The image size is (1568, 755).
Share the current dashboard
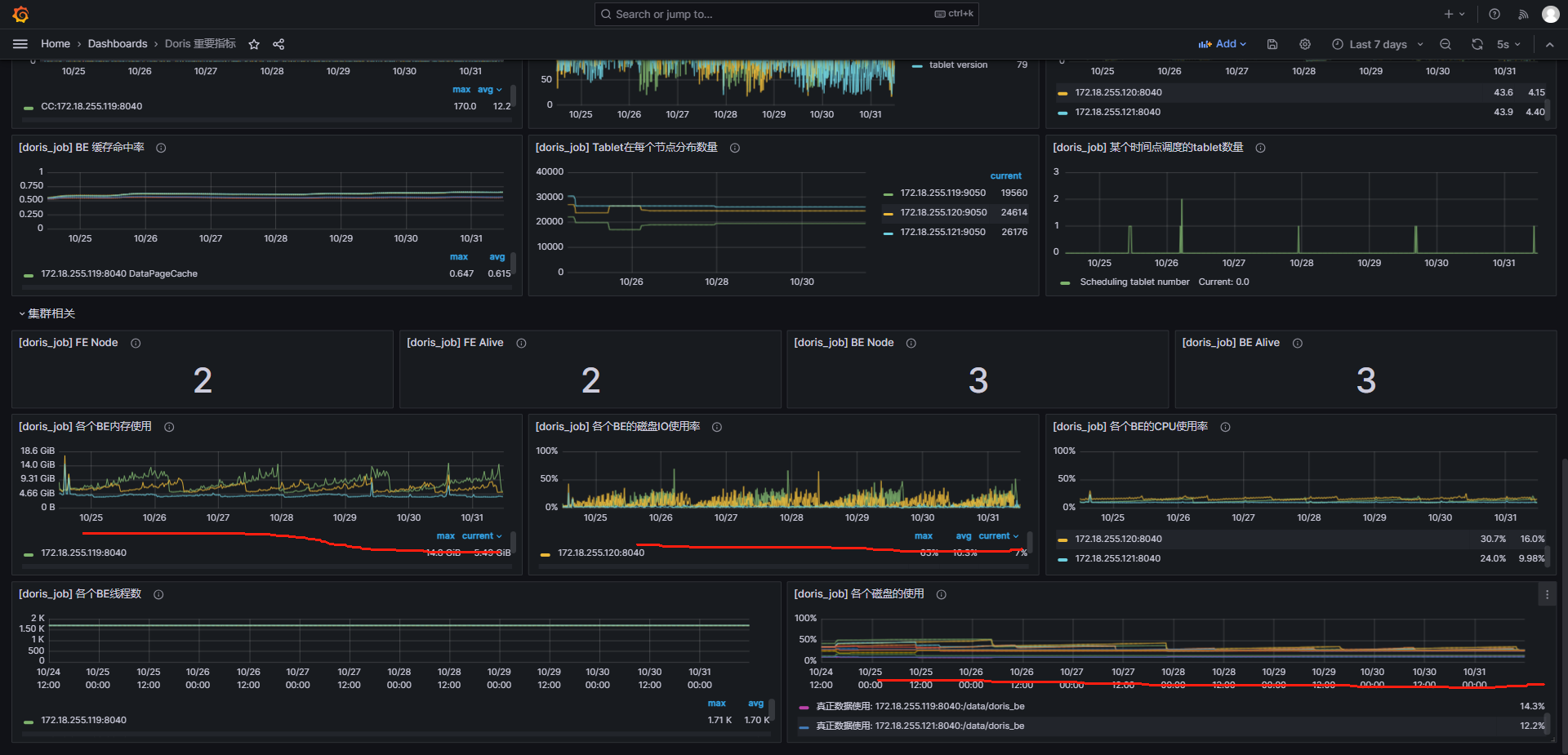coord(278,44)
